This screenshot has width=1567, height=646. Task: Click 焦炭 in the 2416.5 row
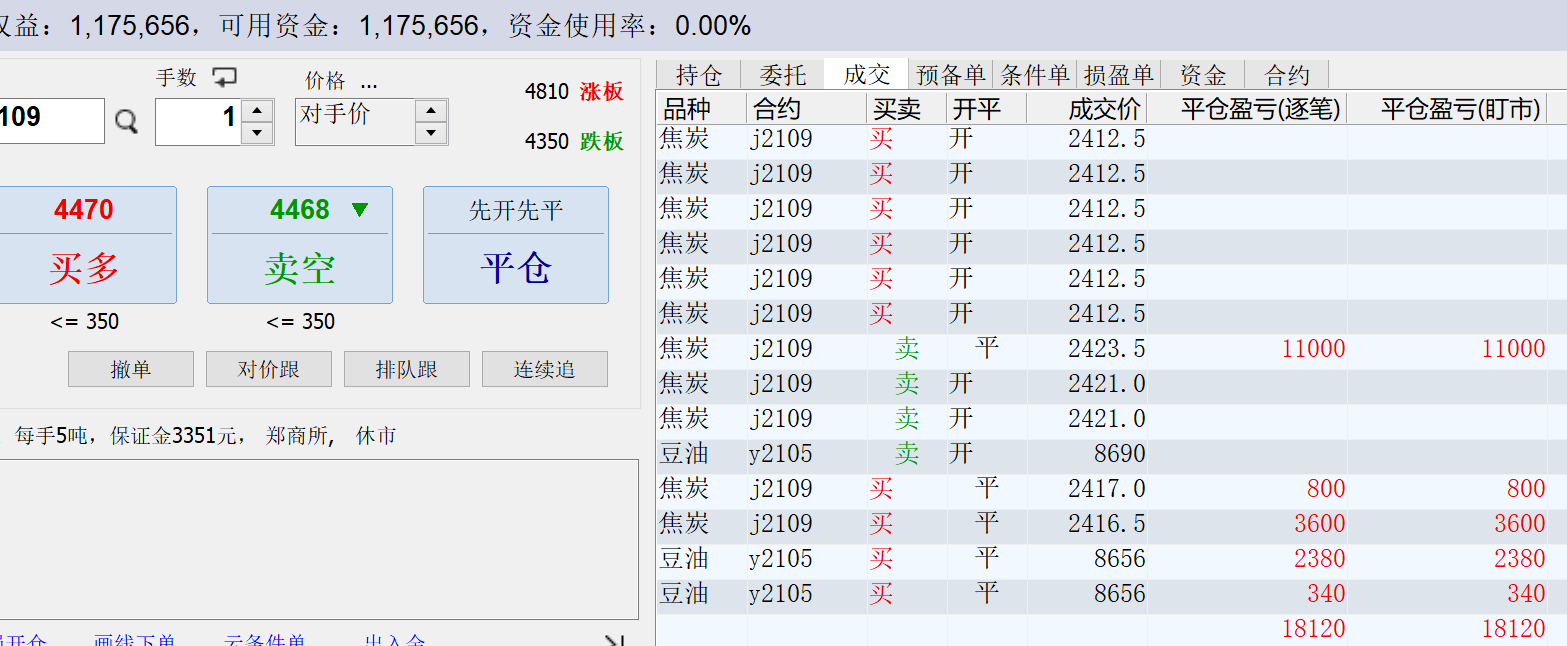[684, 524]
